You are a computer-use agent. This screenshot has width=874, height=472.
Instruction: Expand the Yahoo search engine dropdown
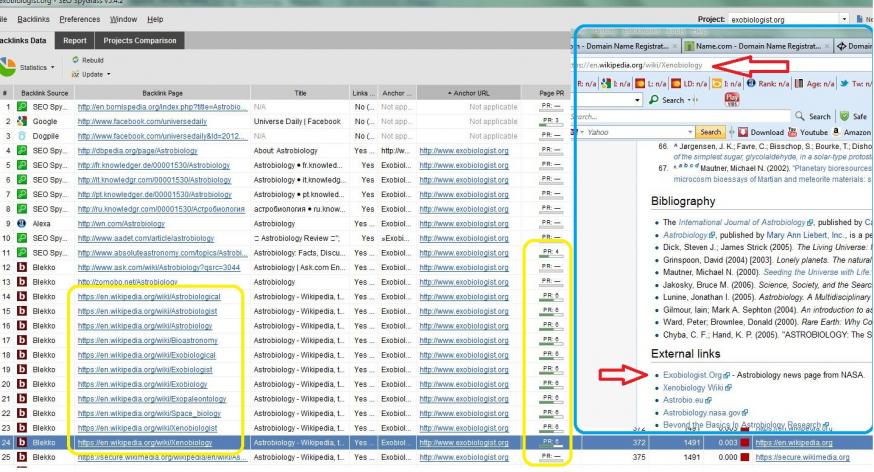pyautogui.click(x=690, y=132)
